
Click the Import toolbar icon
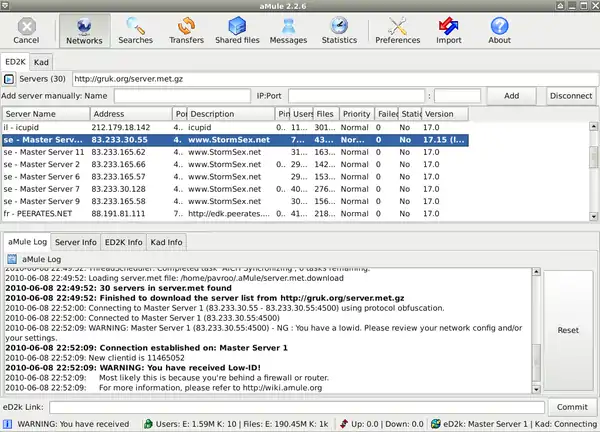point(449,29)
